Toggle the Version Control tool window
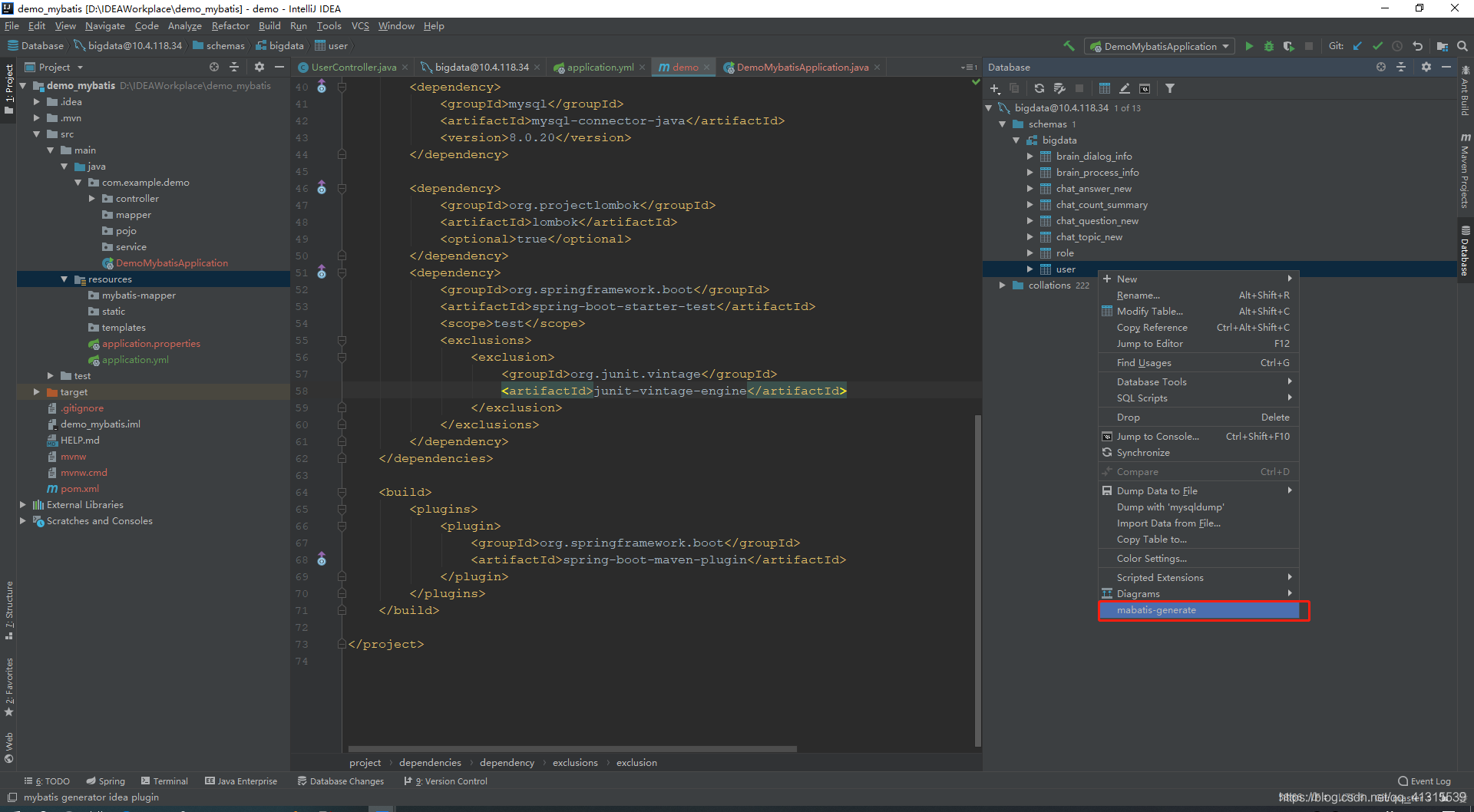The height and width of the screenshot is (812, 1474). pos(445,781)
